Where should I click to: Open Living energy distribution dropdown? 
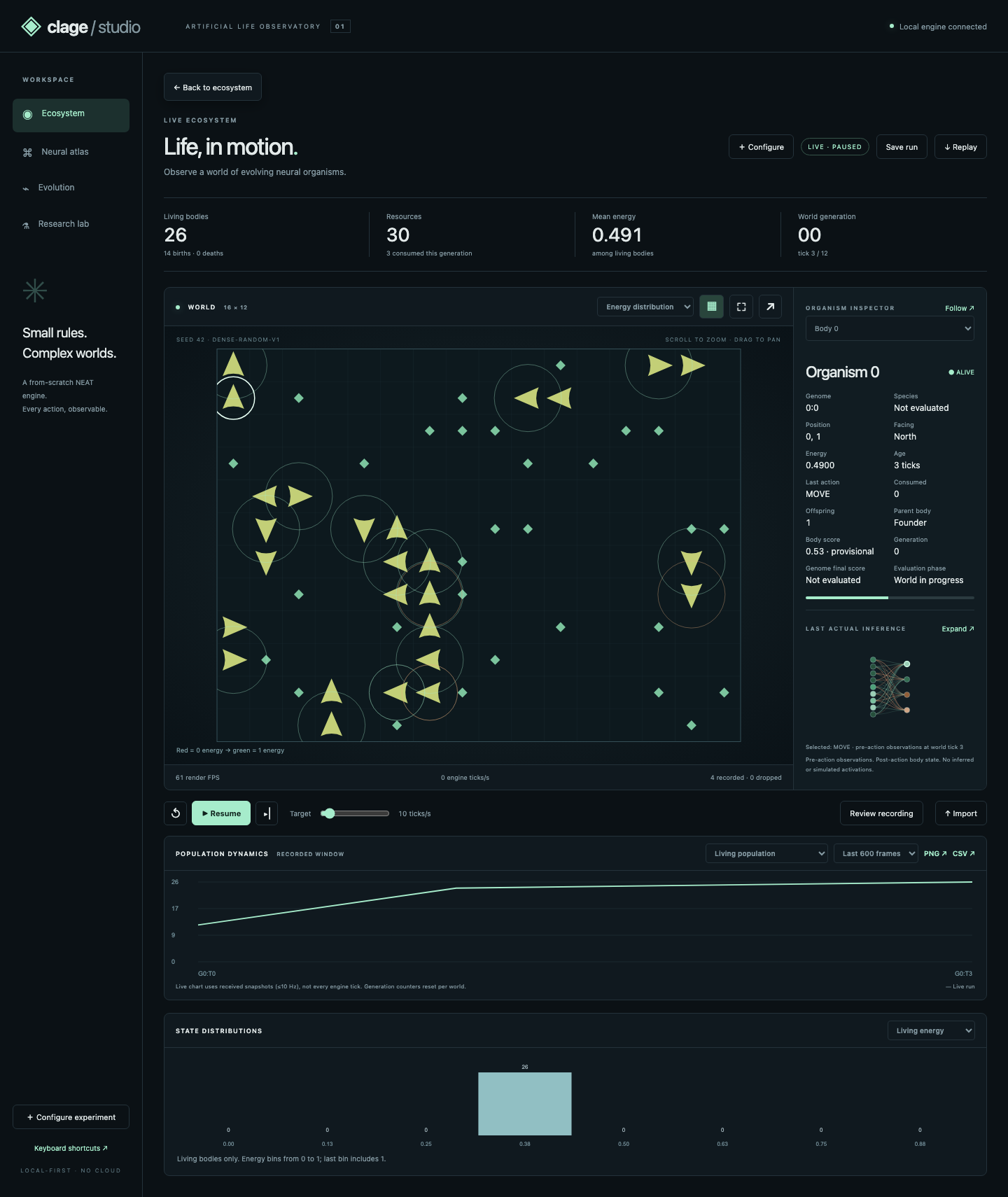[931, 1030]
